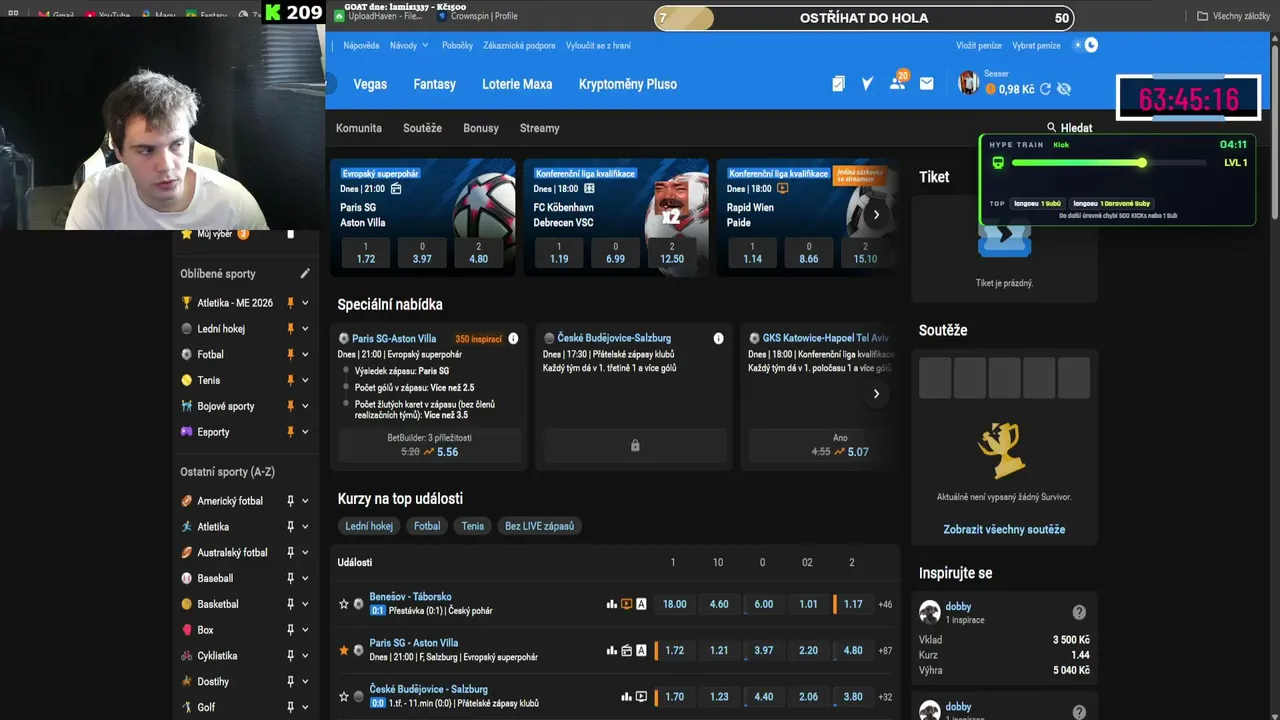Filter top events by Tenis chip
The image size is (1280, 720).
click(x=473, y=526)
